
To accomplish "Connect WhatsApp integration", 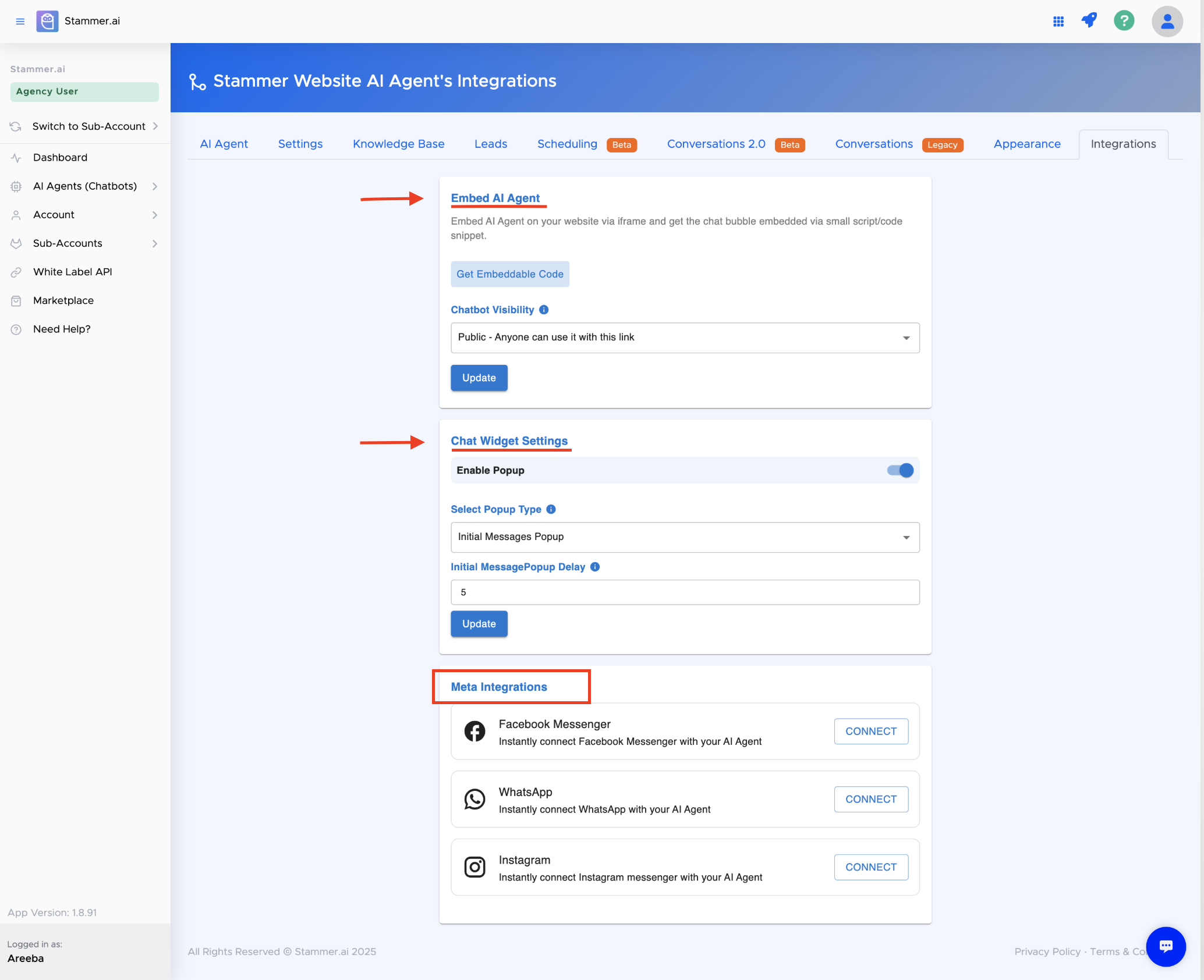I will coord(871,799).
